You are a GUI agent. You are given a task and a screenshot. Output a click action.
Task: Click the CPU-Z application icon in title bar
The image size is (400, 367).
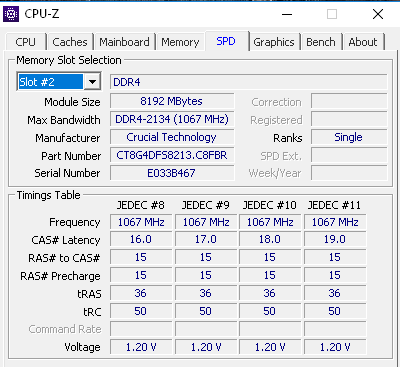11,14
